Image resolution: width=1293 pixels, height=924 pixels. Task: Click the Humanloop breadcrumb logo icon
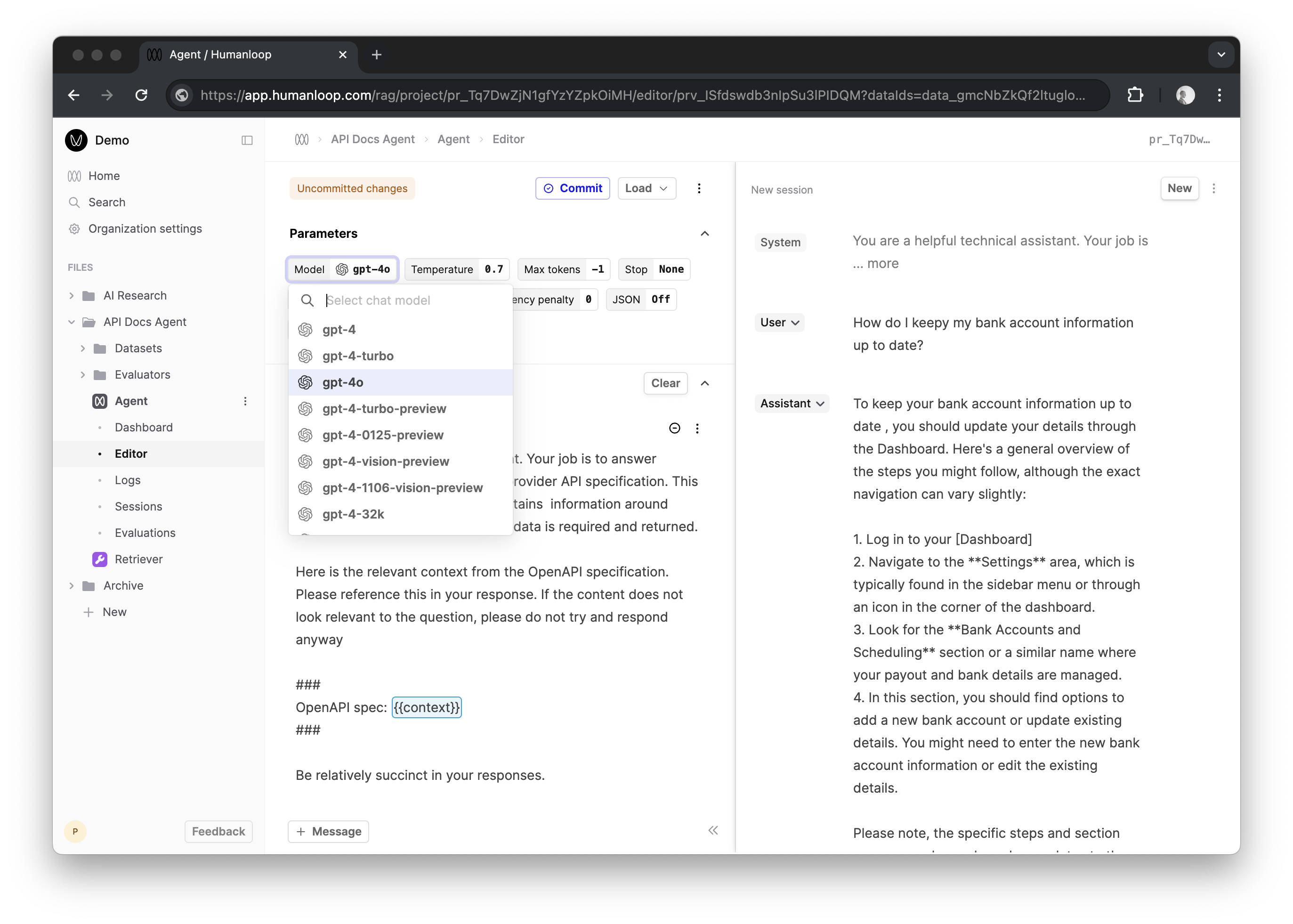(x=301, y=139)
